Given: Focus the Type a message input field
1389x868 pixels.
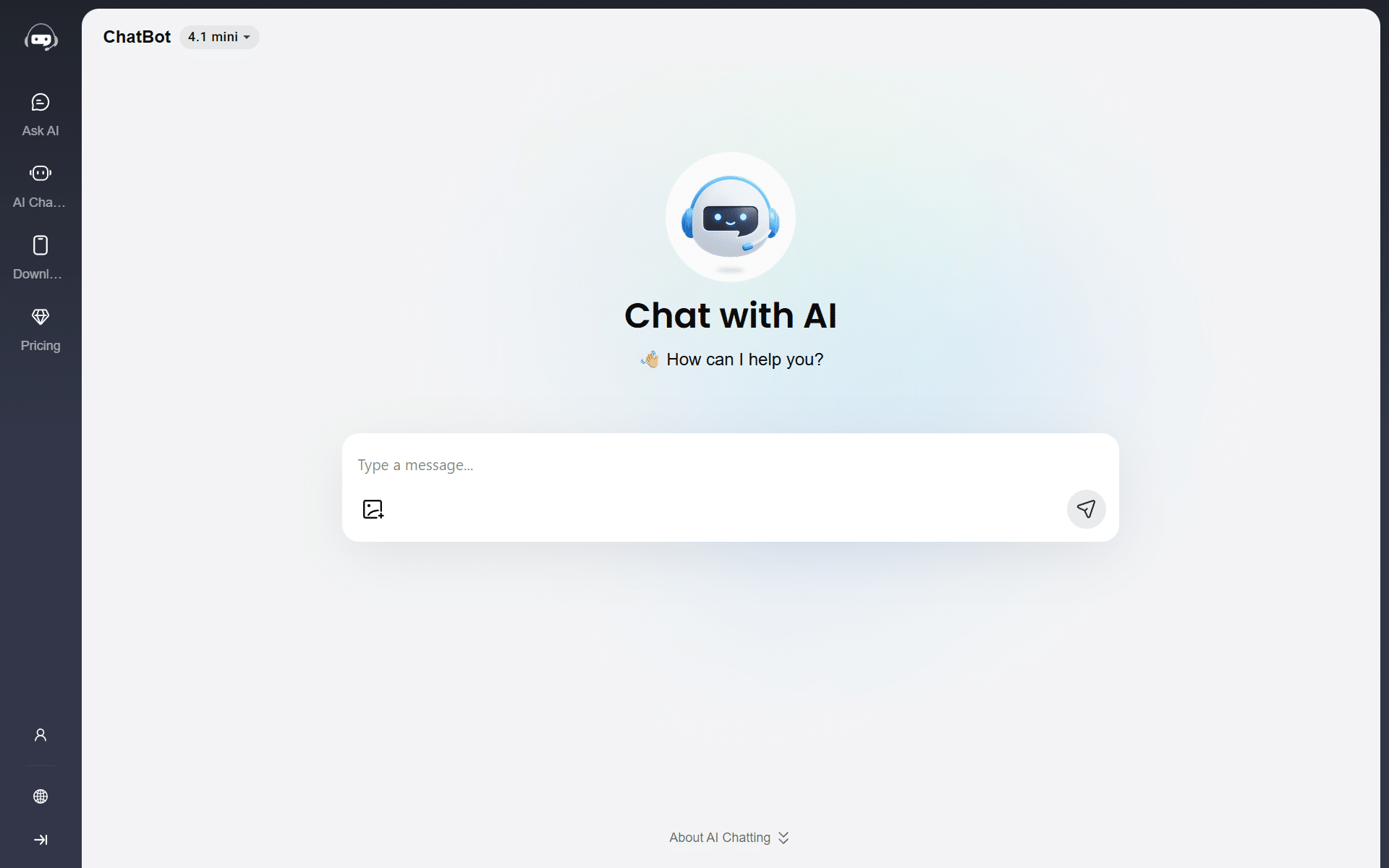Looking at the screenshot, I should [730, 465].
